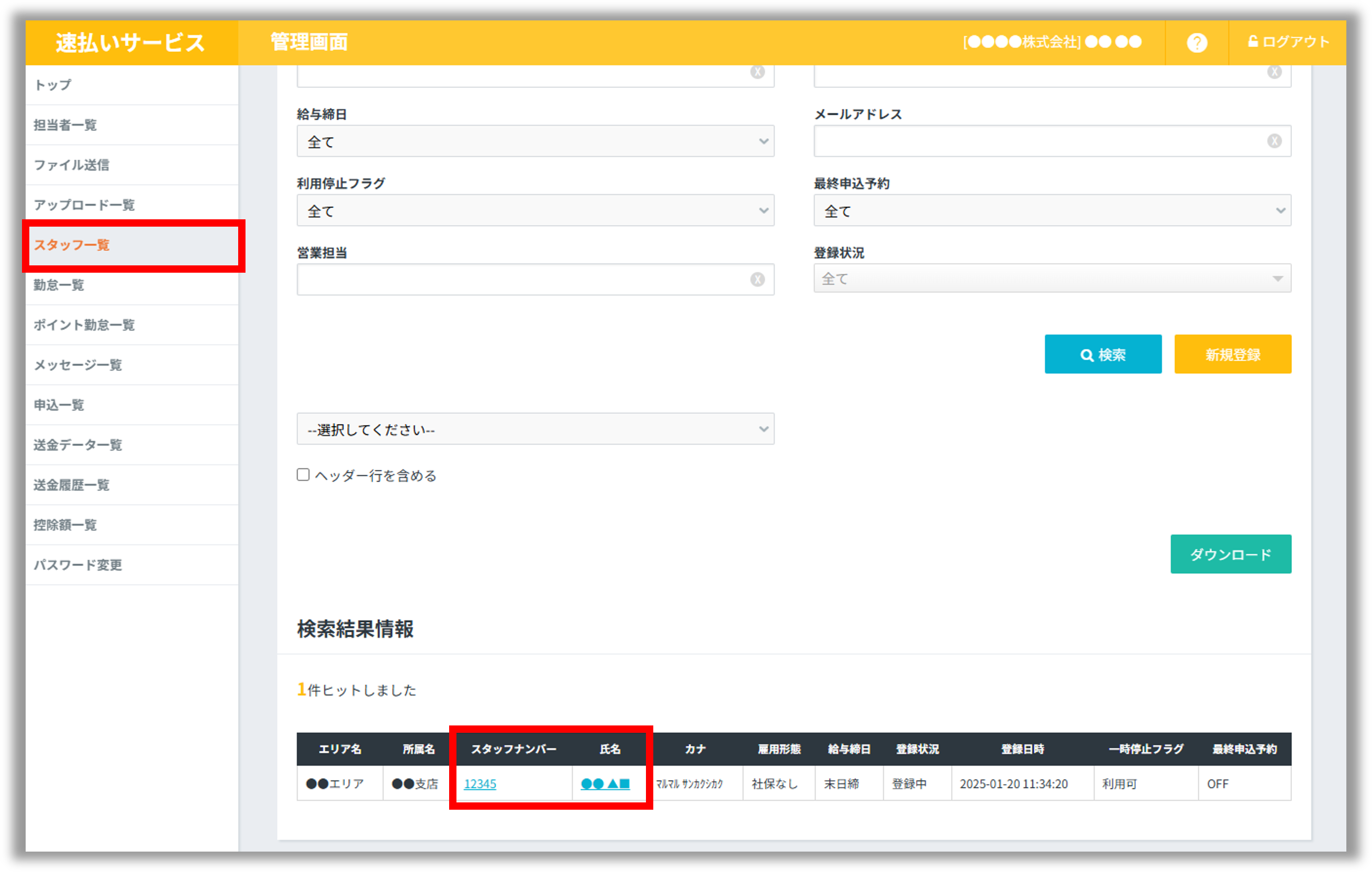
Task: Select 送金データ一覧 sidebar item
Action: [x=78, y=445]
